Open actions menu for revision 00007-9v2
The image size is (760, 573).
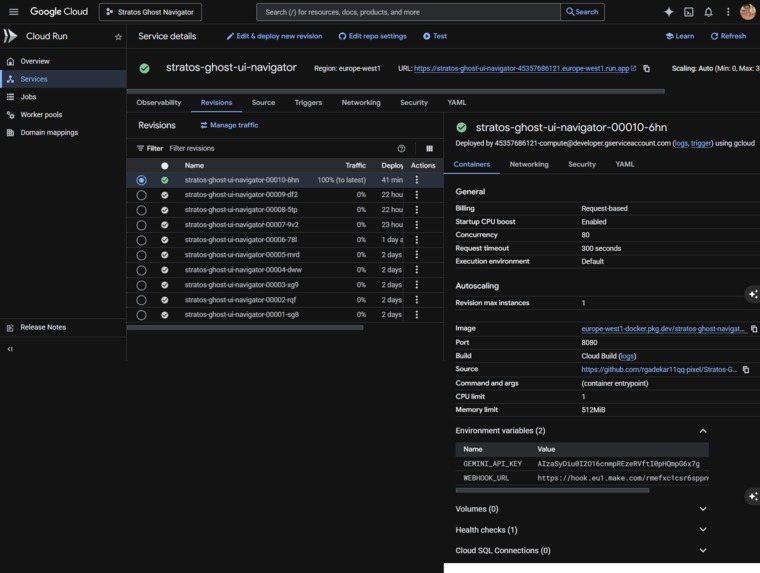(416, 225)
